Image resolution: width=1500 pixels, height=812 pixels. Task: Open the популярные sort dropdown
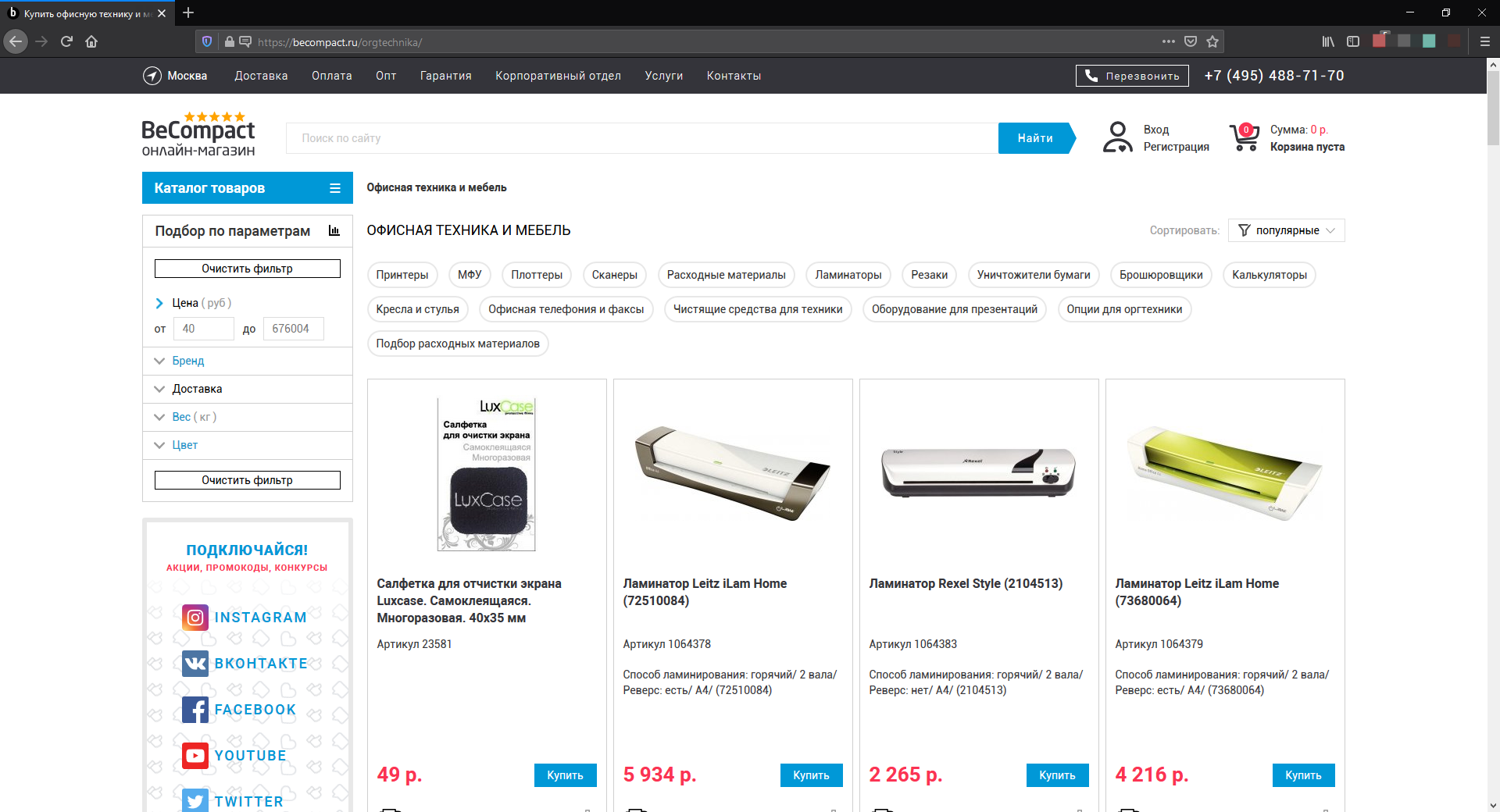pyautogui.click(x=1287, y=230)
